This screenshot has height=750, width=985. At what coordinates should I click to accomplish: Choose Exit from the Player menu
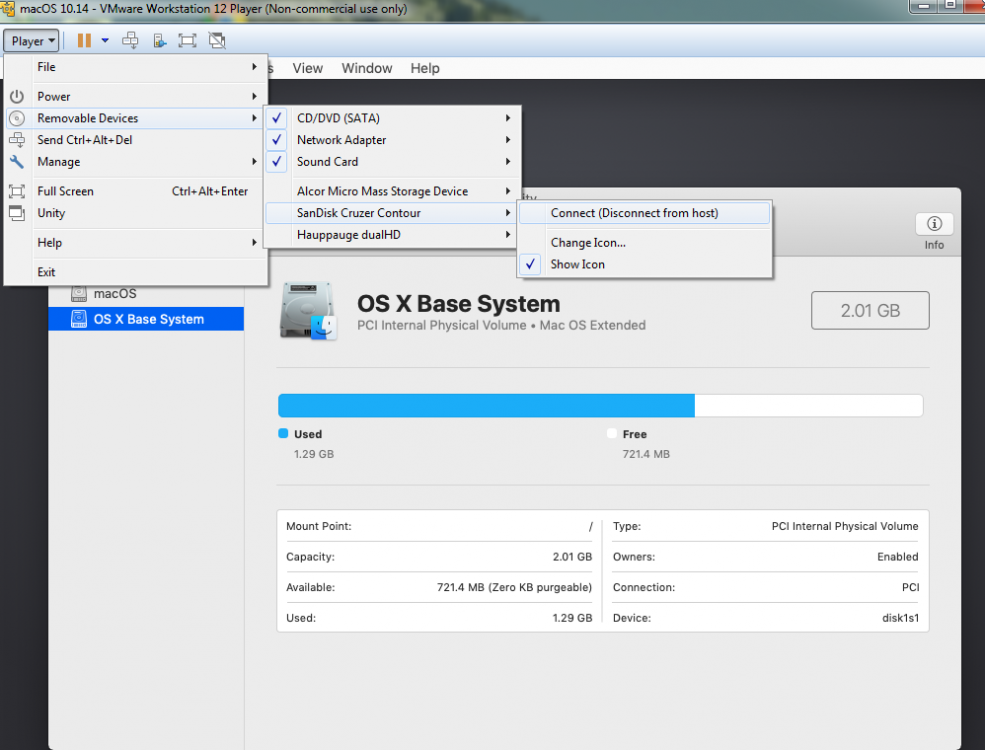pos(136,273)
